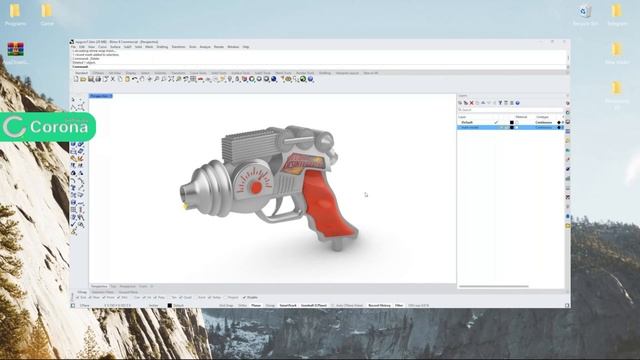Click the Layers panel search field

coord(509,110)
